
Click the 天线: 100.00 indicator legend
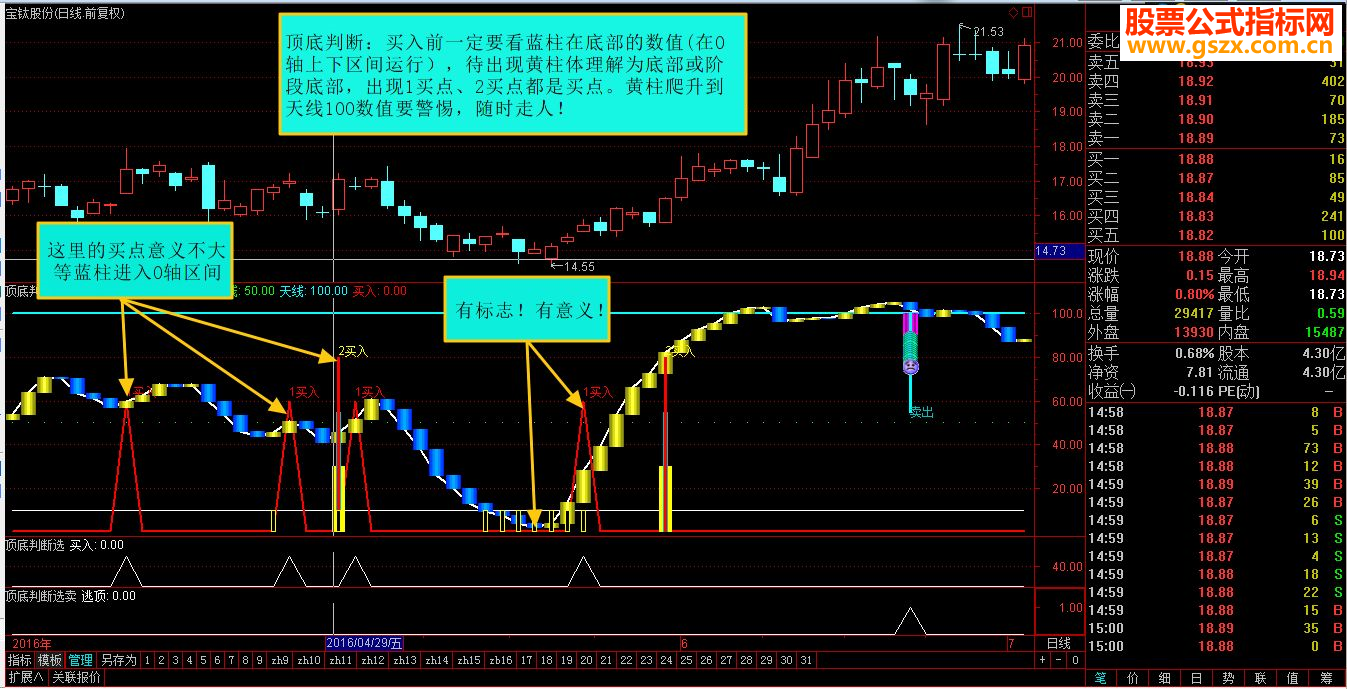(313, 291)
